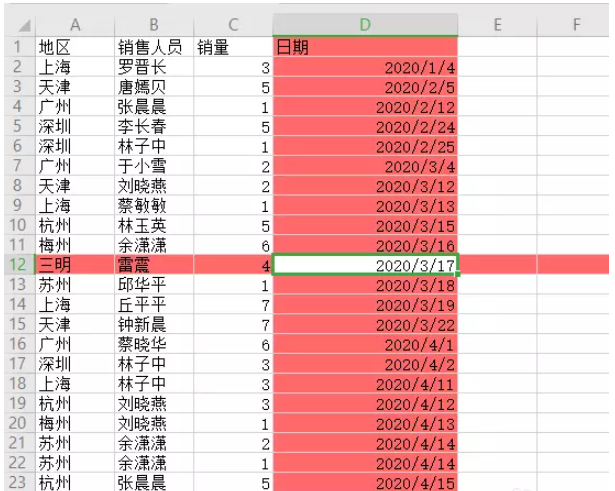Click the 杭州 cell in row 10
The height and width of the screenshot is (491, 615).
click(75, 225)
